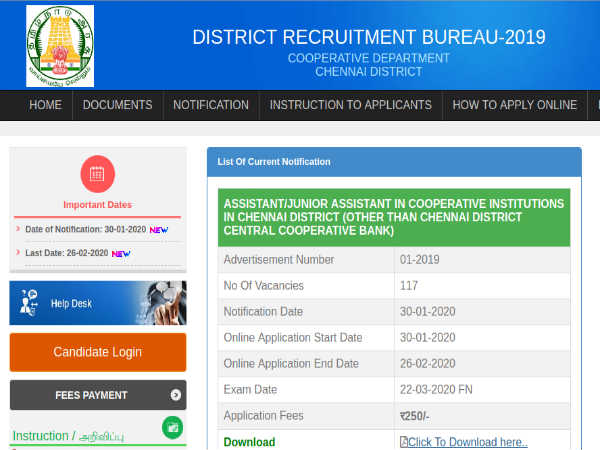
Task: Click the arrow icon on Fees Payment
Action: [176, 395]
